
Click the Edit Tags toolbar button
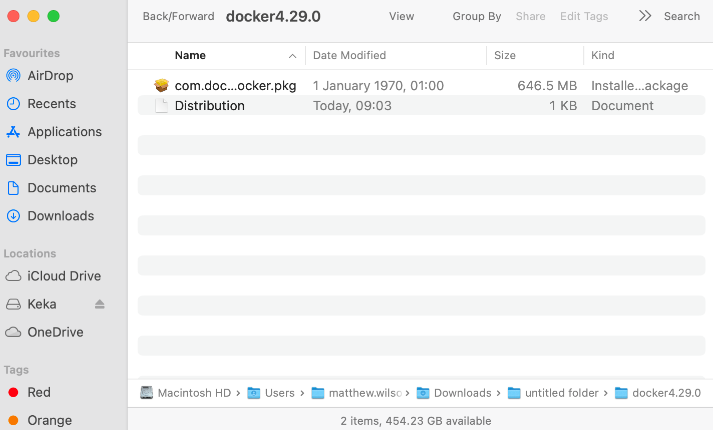coord(584,16)
